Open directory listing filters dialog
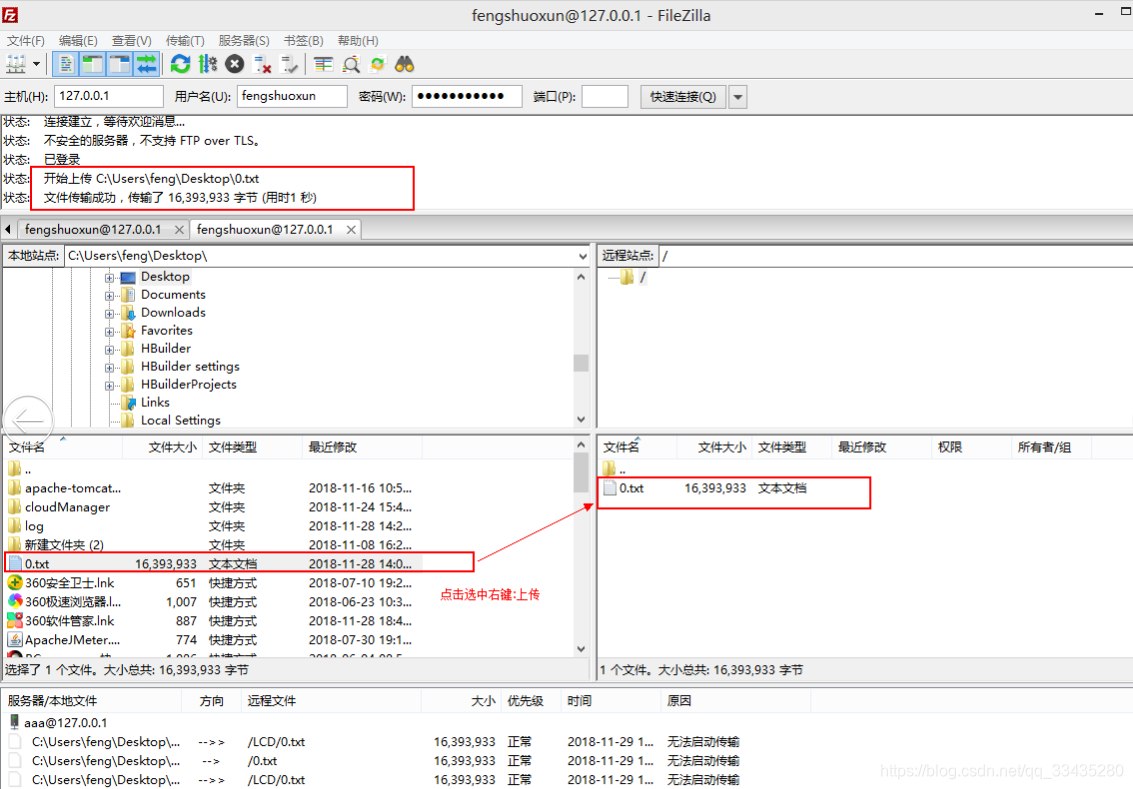The height and width of the screenshot is (789, 1133). (323, 64)
